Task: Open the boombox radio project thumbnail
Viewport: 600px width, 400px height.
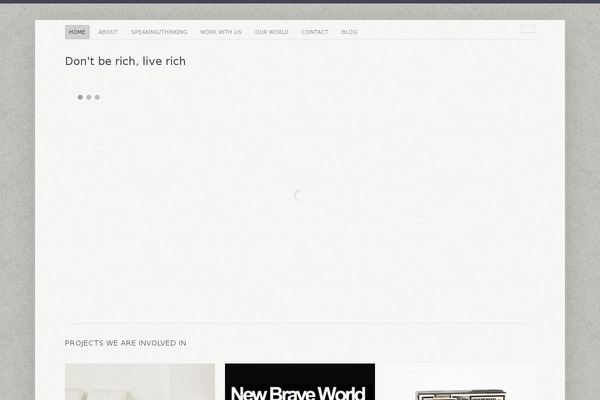Action: 460,382
